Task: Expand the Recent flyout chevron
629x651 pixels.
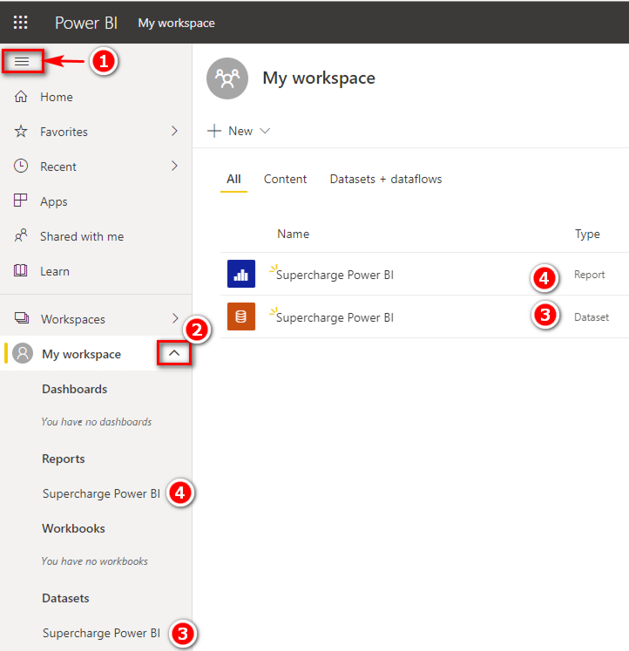Action: 174,166
